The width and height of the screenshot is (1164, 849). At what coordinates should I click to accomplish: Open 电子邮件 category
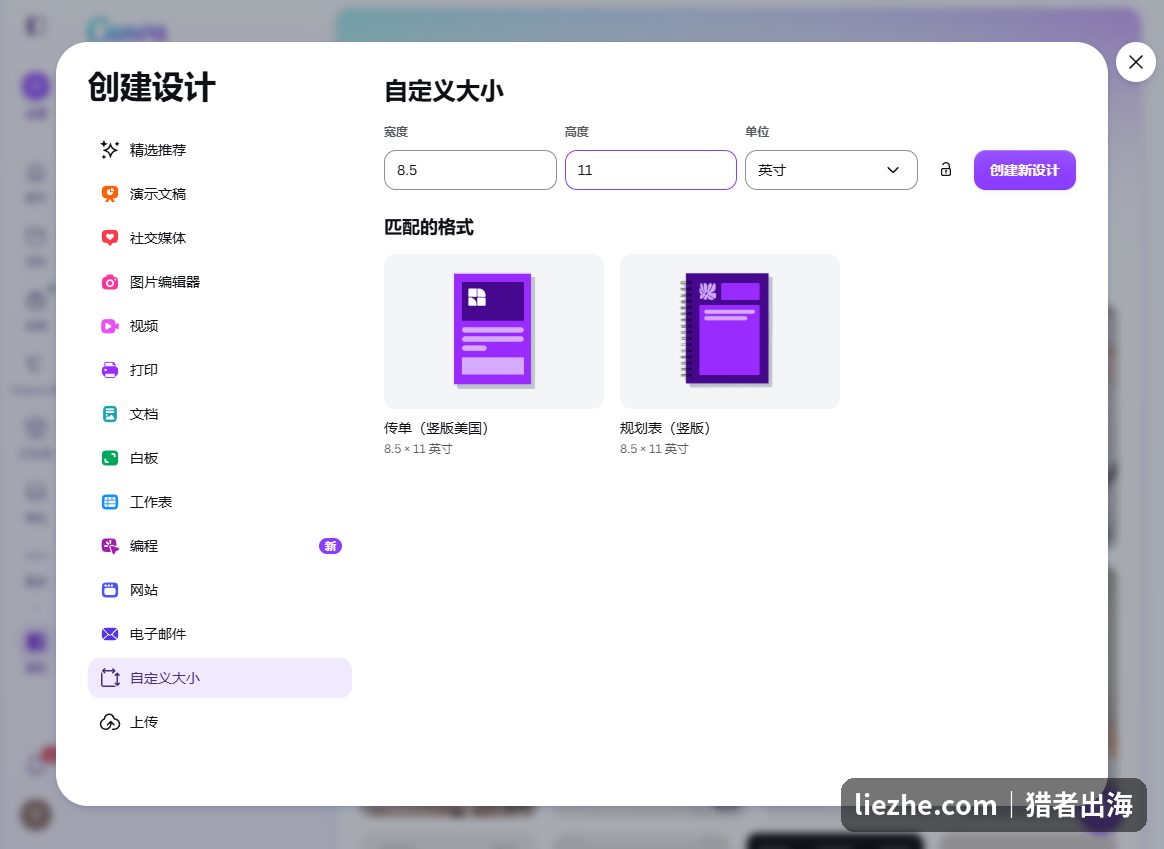[220, 634]
